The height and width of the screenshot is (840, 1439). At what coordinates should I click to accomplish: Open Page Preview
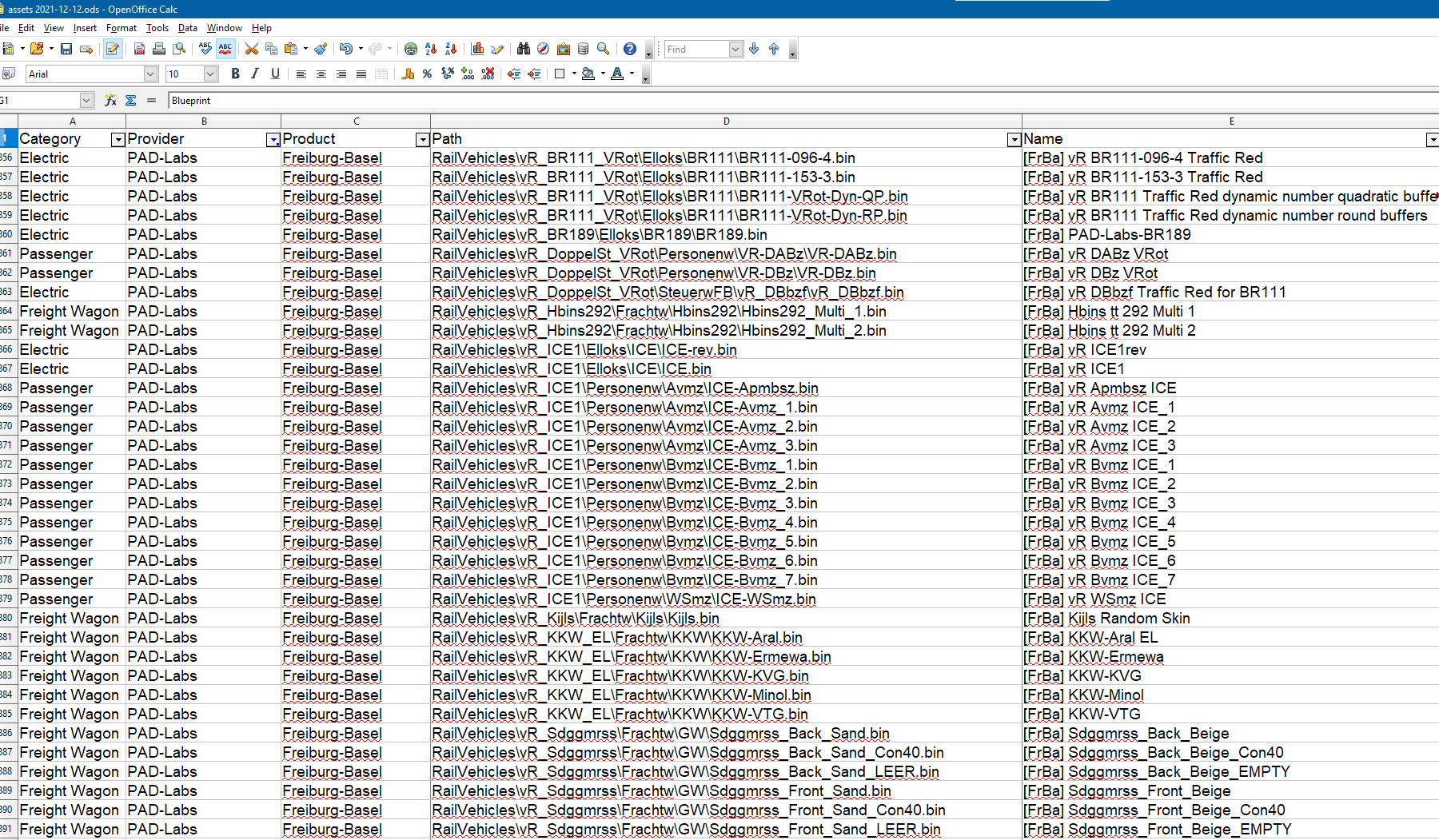[x=179, y=50]
